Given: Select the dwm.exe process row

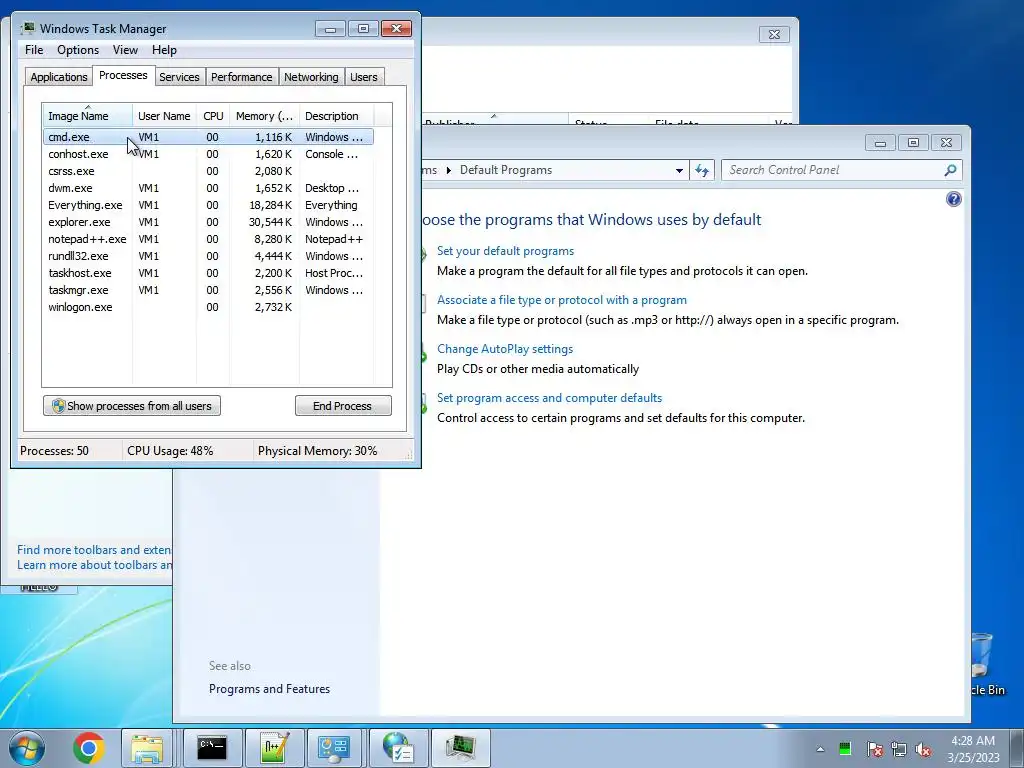Looking at the screenshot, I should 208,188.
